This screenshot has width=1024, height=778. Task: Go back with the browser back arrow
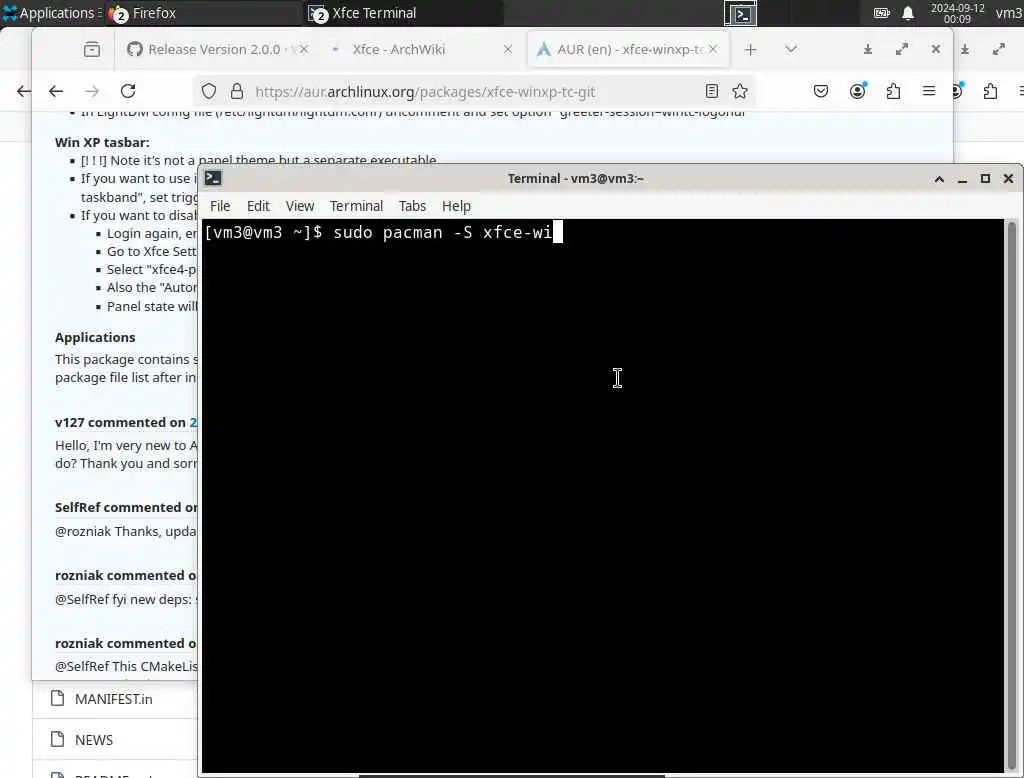click(x=56, y=91)
